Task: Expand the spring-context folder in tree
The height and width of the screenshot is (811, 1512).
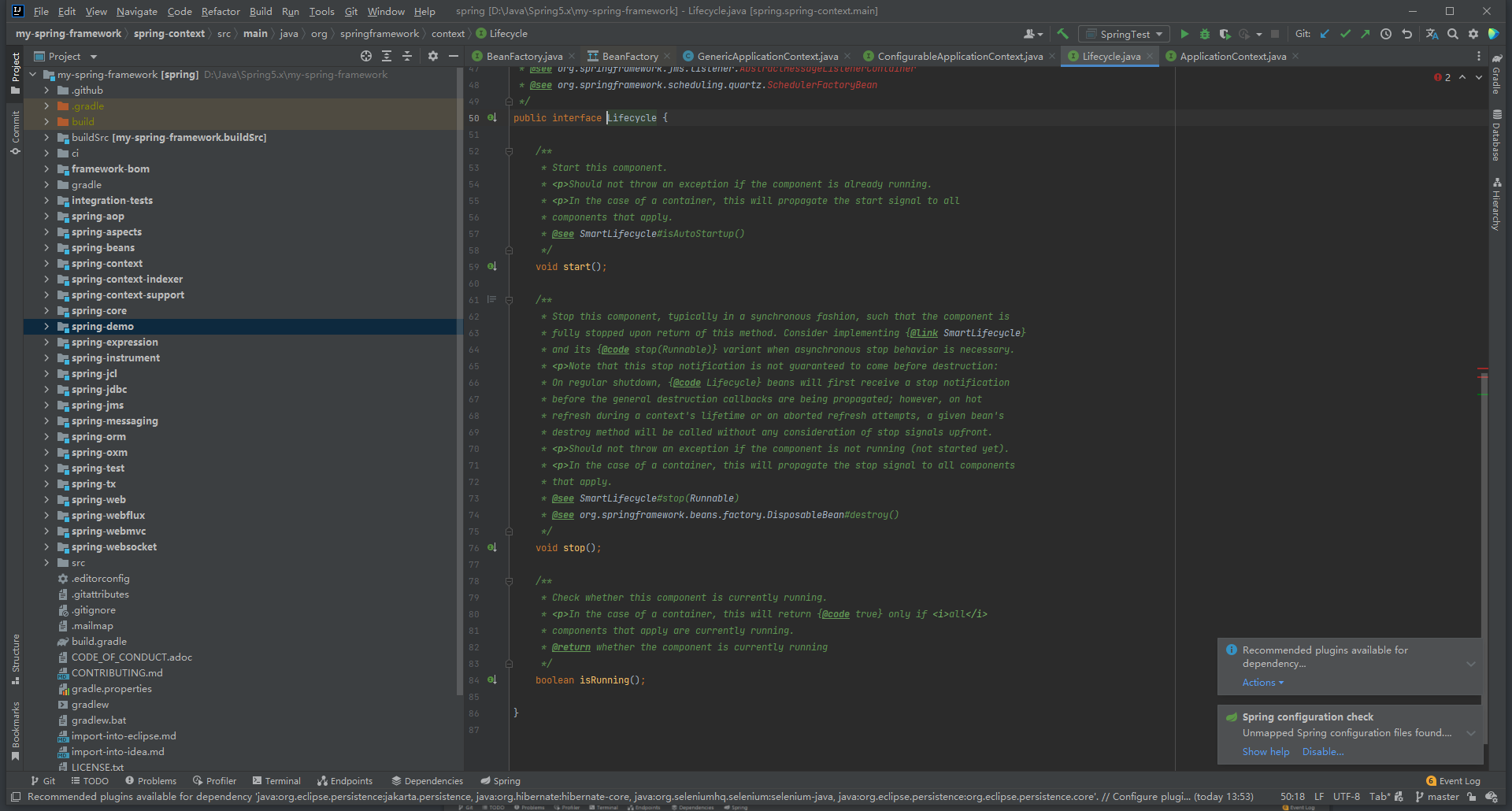Action: (x=46, y=263)
